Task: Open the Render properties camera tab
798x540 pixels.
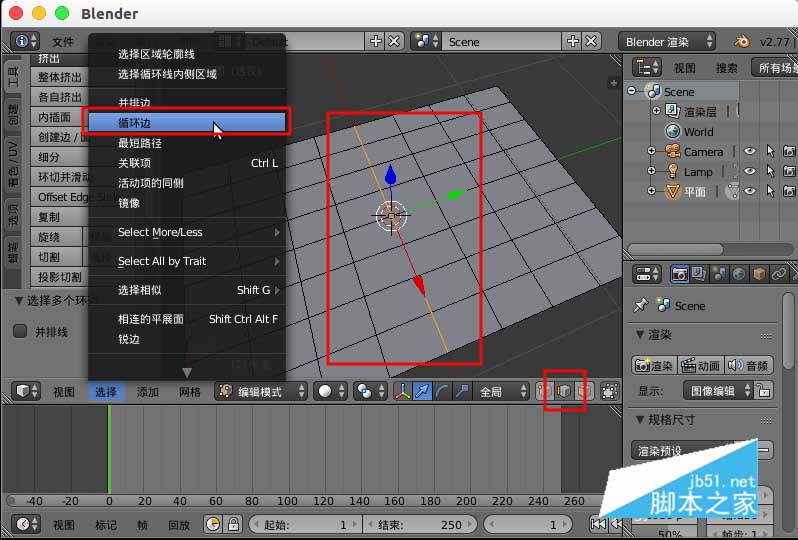Action: [x=679, y=274]
